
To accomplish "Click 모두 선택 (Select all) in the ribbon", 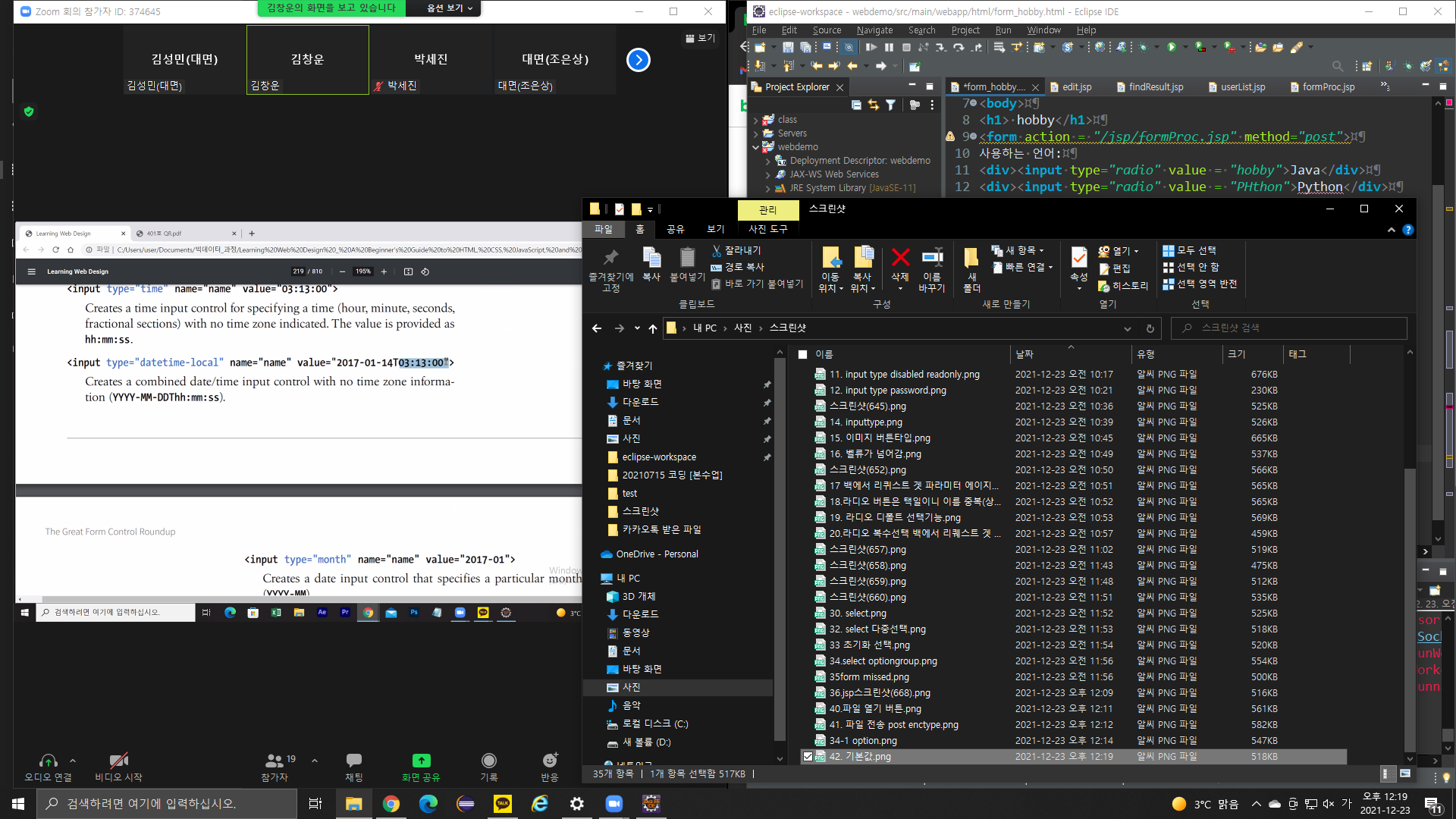I will 1189,250.
